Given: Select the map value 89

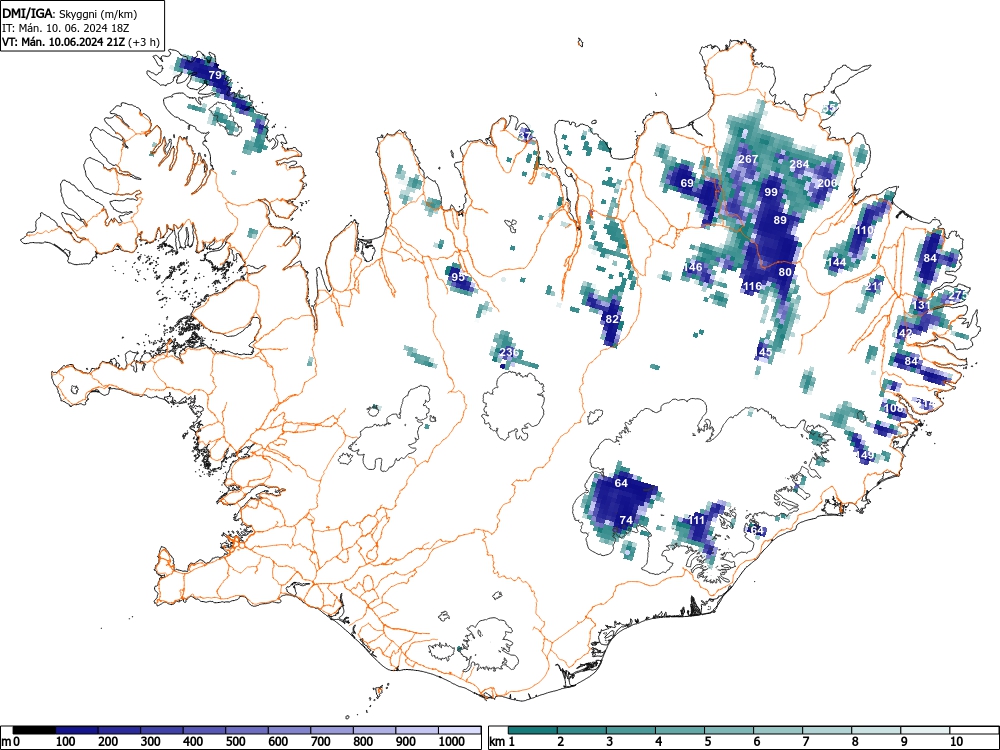Looking at the screenshot, I should coord(780,220).
